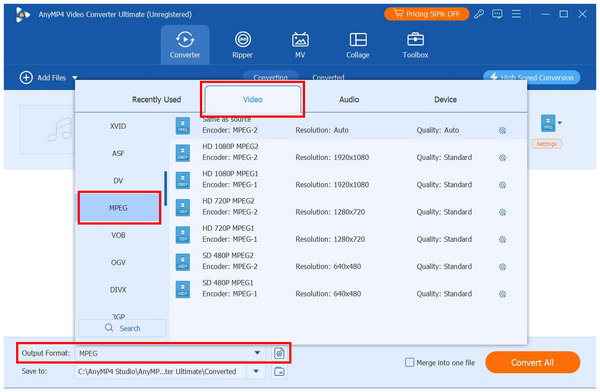Open the Ripper module
Viewport: 600px width, 392px height.
(243, 45)
